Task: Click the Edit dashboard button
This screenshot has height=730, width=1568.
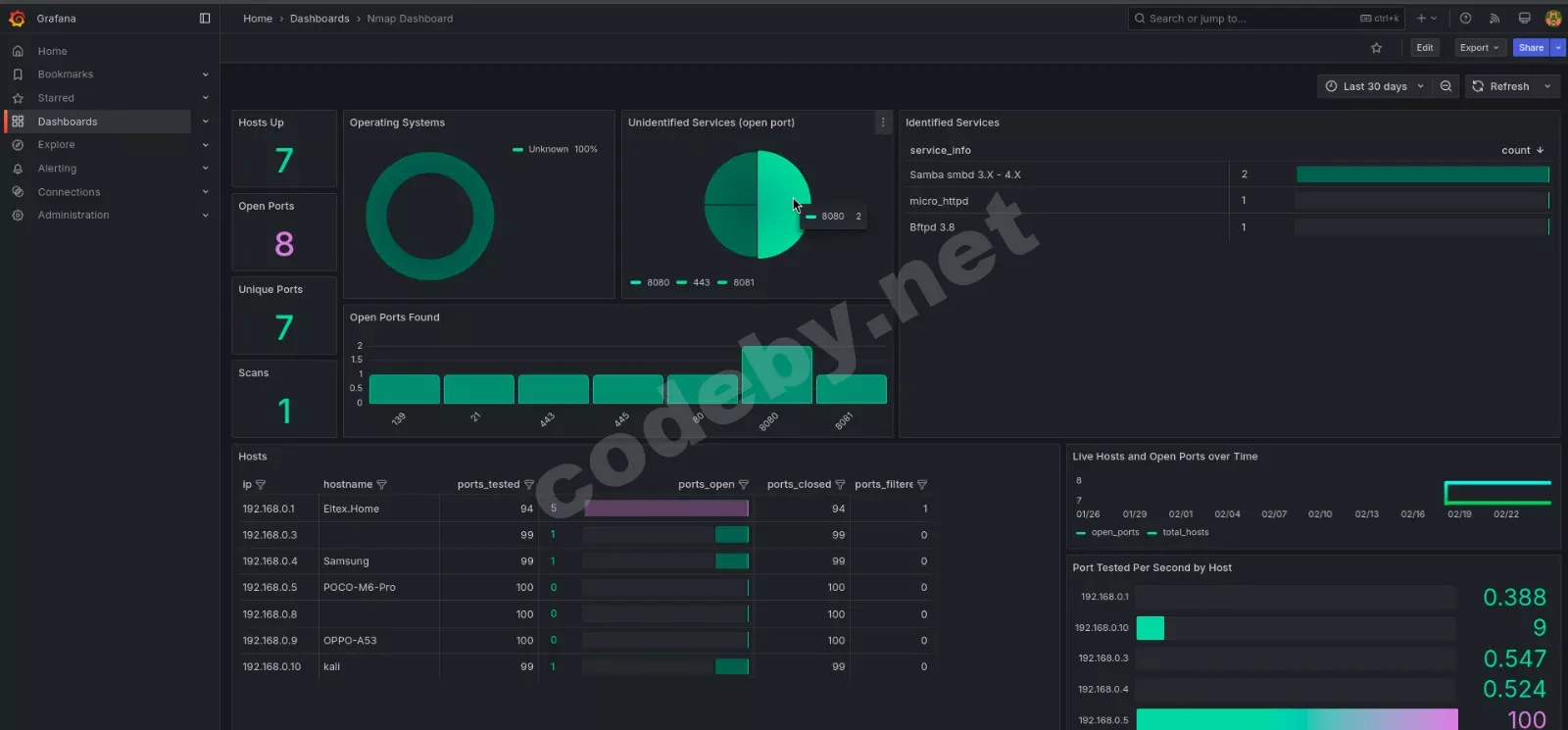Action: 1424,48
